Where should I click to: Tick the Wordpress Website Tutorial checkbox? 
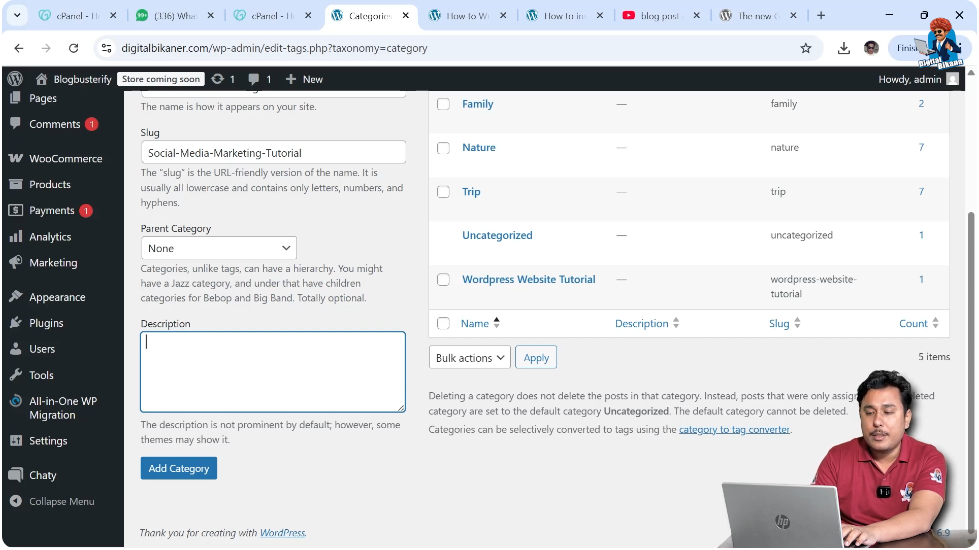[x=443, y=280]
